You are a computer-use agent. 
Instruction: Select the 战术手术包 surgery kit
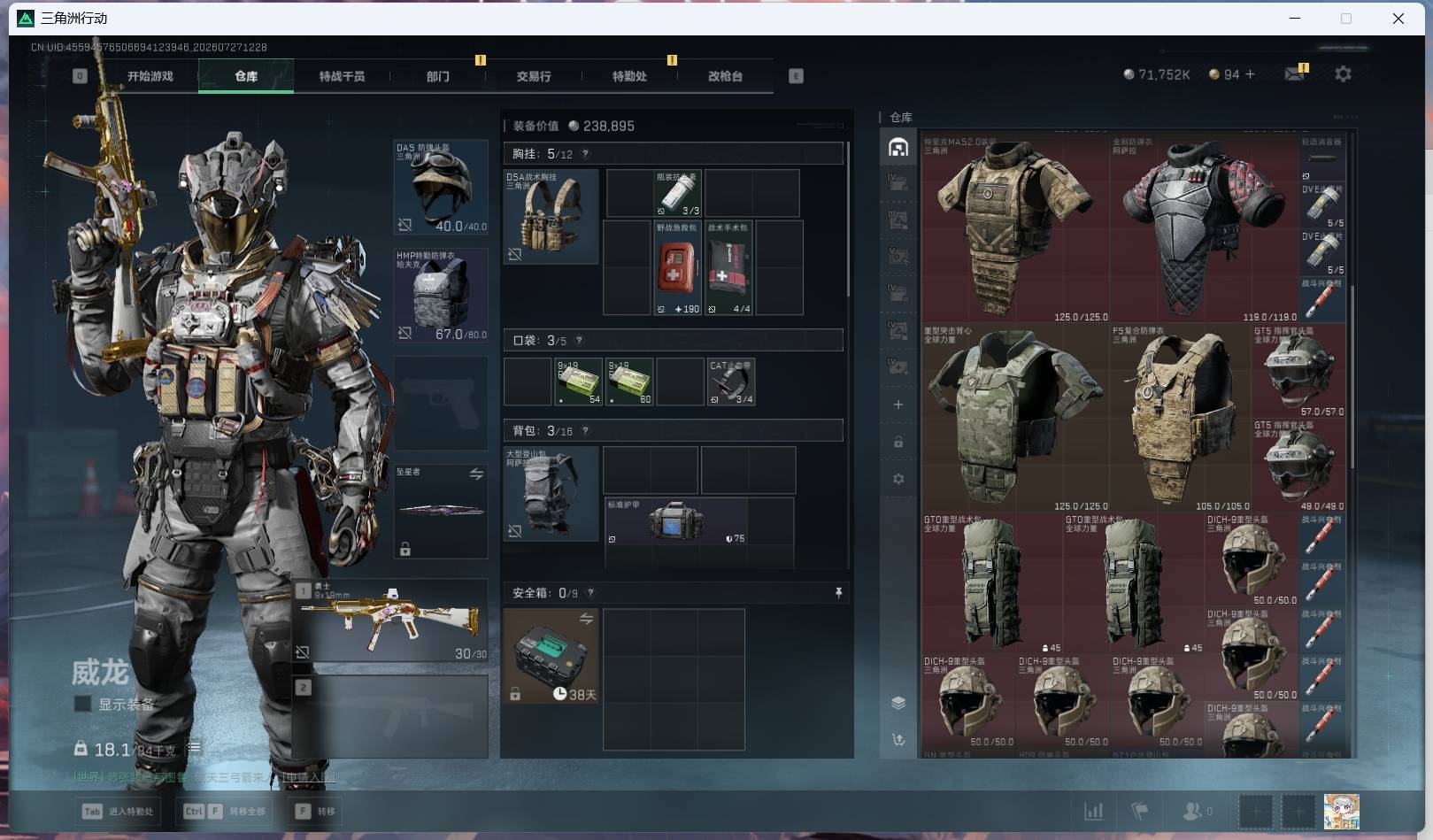(x=729, y=267)
